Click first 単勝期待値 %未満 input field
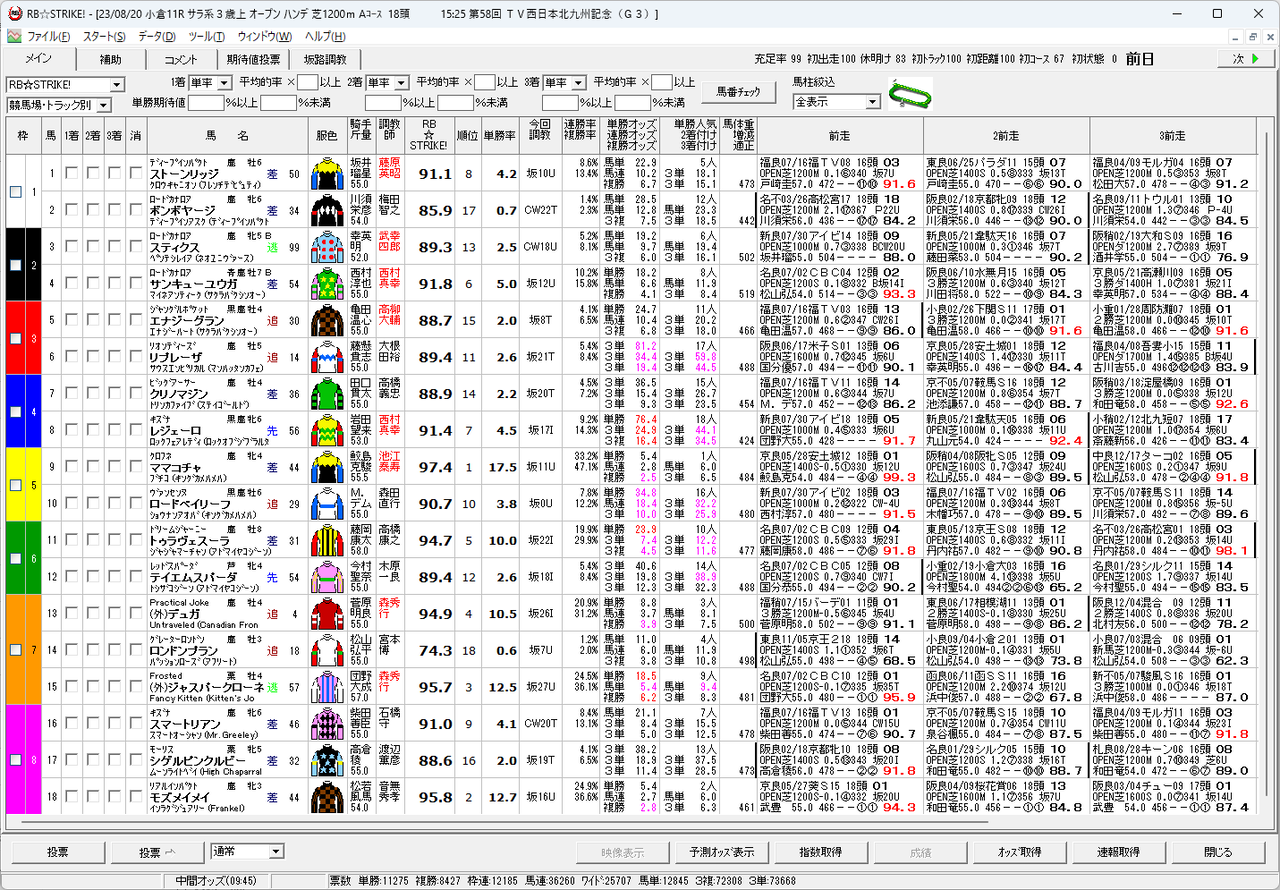This screenshot has width=1280, height=890. coord(279,102)
